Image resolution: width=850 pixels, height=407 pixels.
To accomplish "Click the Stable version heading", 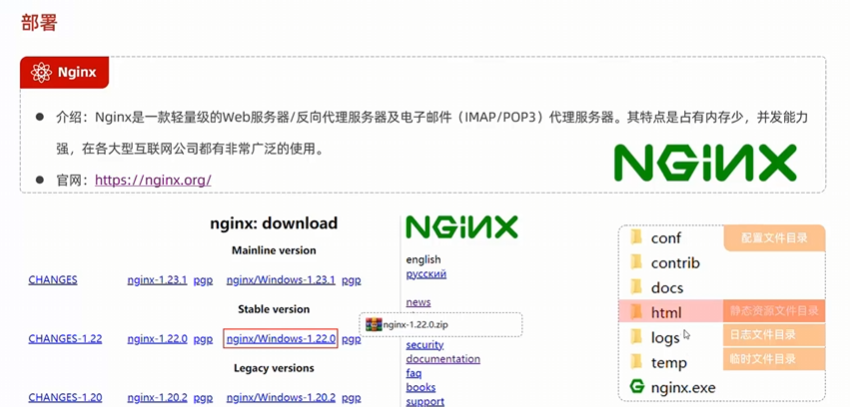I will coord(274,309).
